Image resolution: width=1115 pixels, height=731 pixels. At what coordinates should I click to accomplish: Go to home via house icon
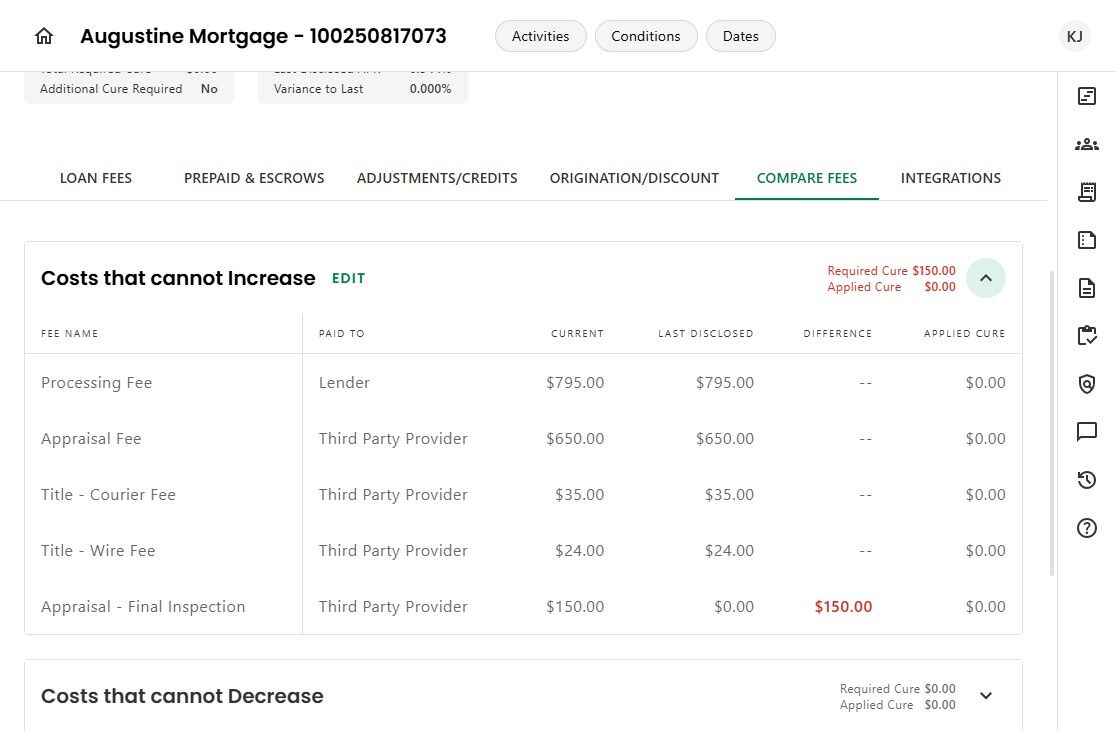coord(44,36)
